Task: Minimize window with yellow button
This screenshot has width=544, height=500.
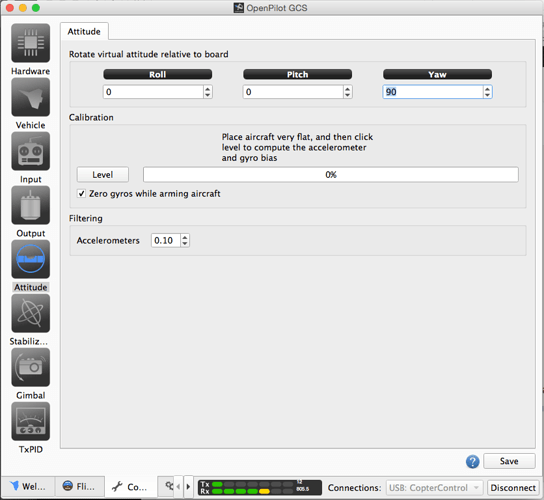Action: coord(23,8)
